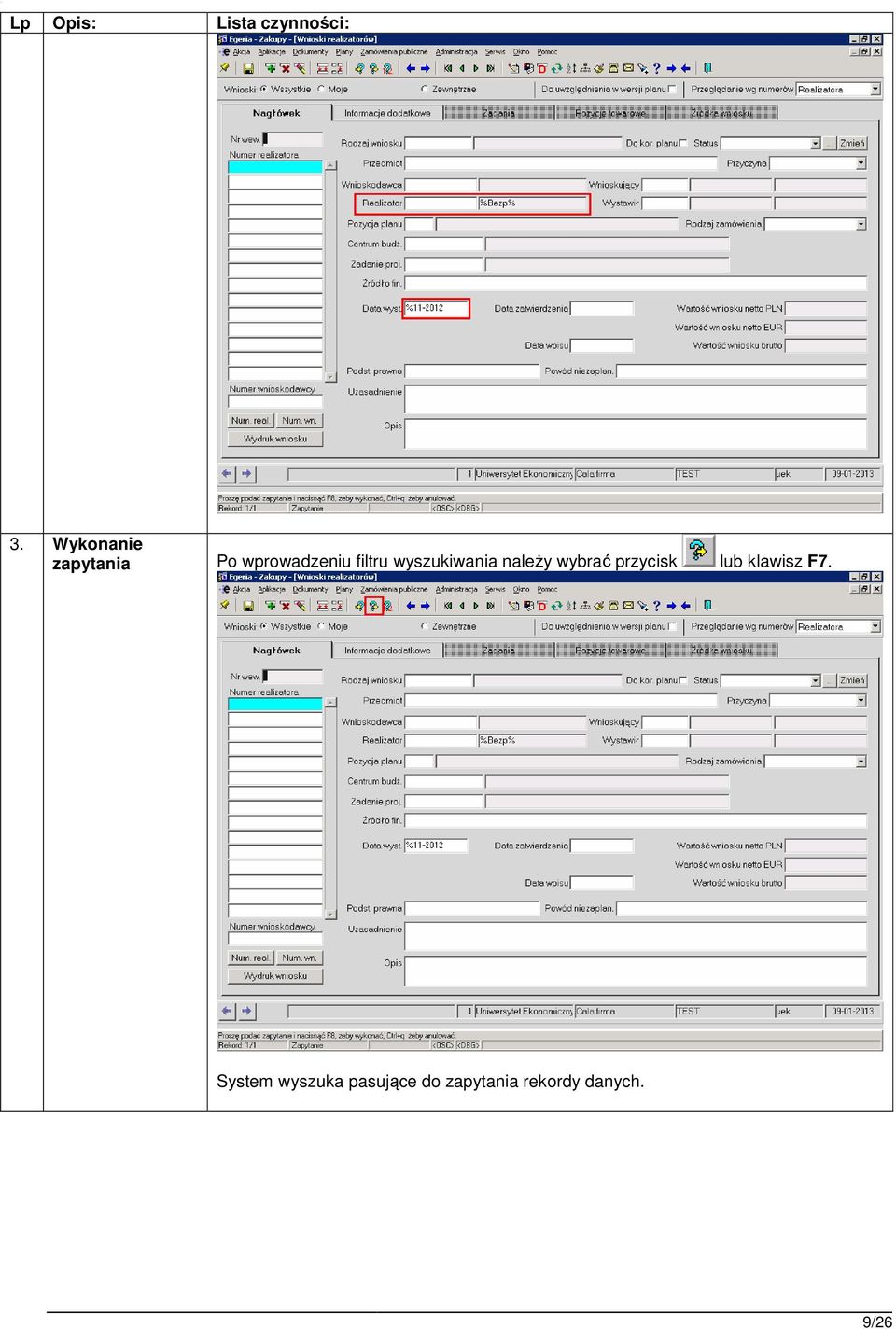Open Administracja menu in second screenshot

coord(456,590)
